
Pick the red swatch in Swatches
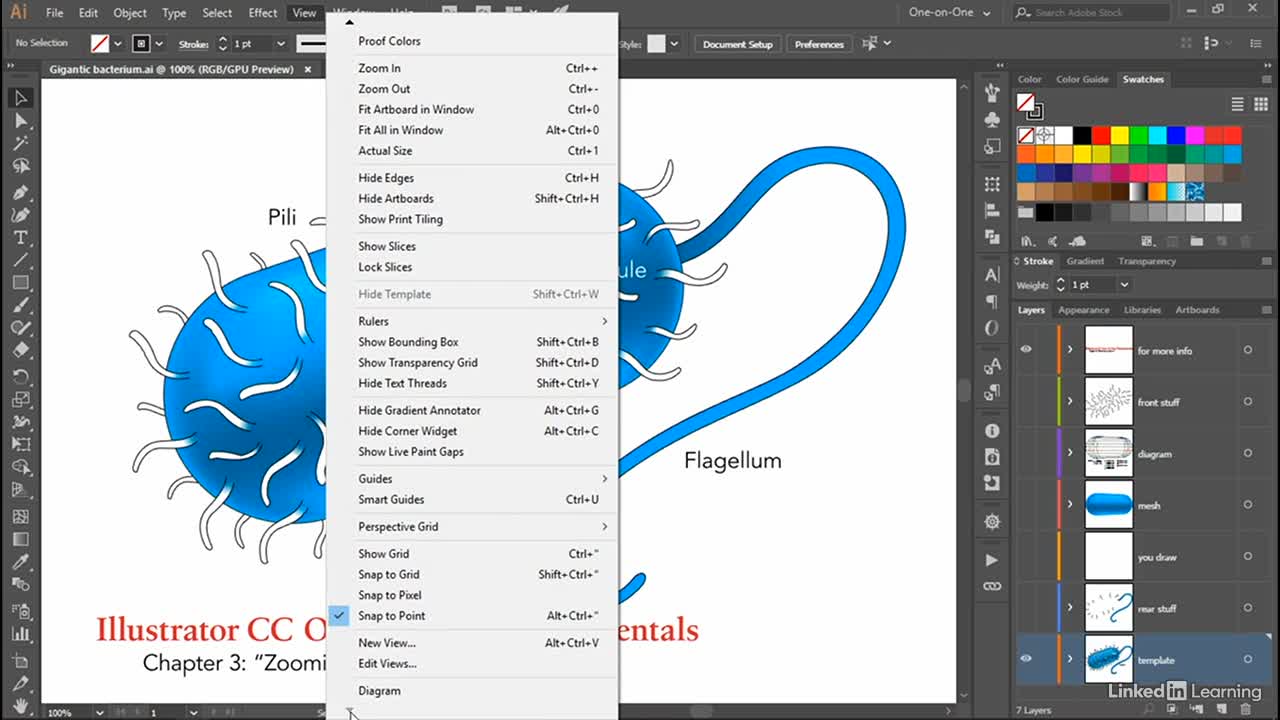click(1101, 135)
